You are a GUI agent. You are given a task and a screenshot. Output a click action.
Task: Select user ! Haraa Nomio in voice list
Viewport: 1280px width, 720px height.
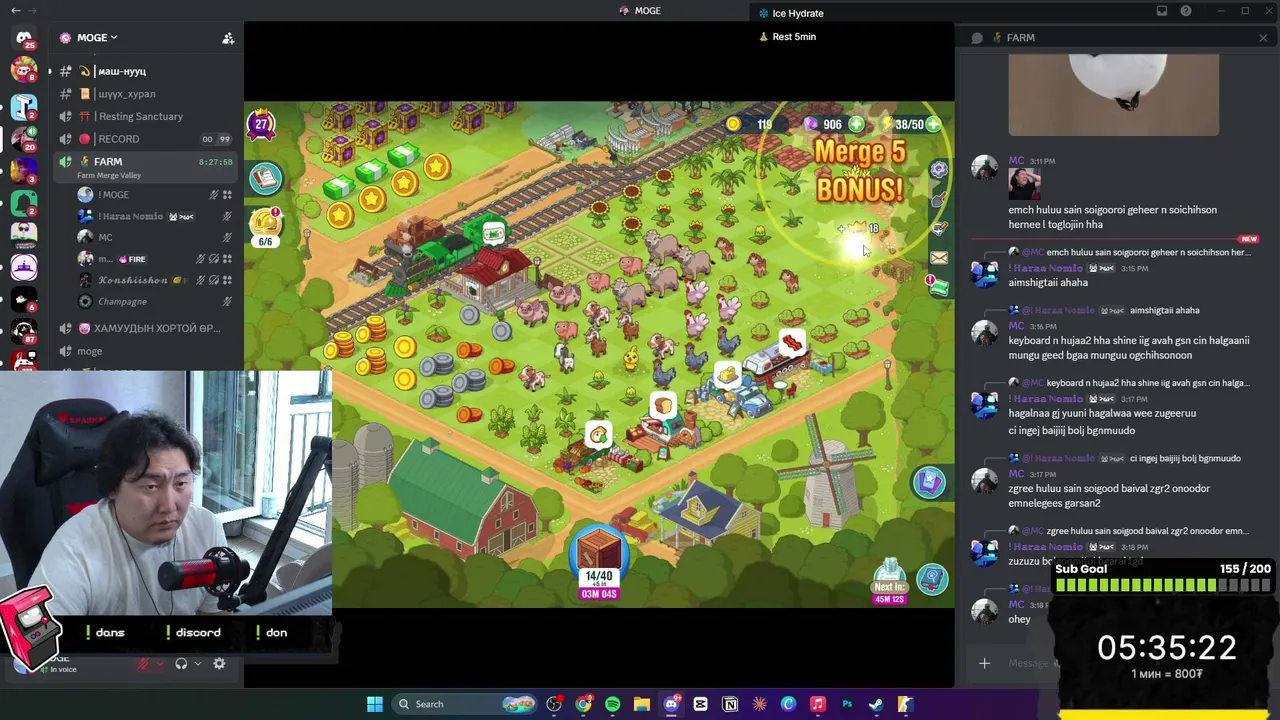[x=155, y=216]
